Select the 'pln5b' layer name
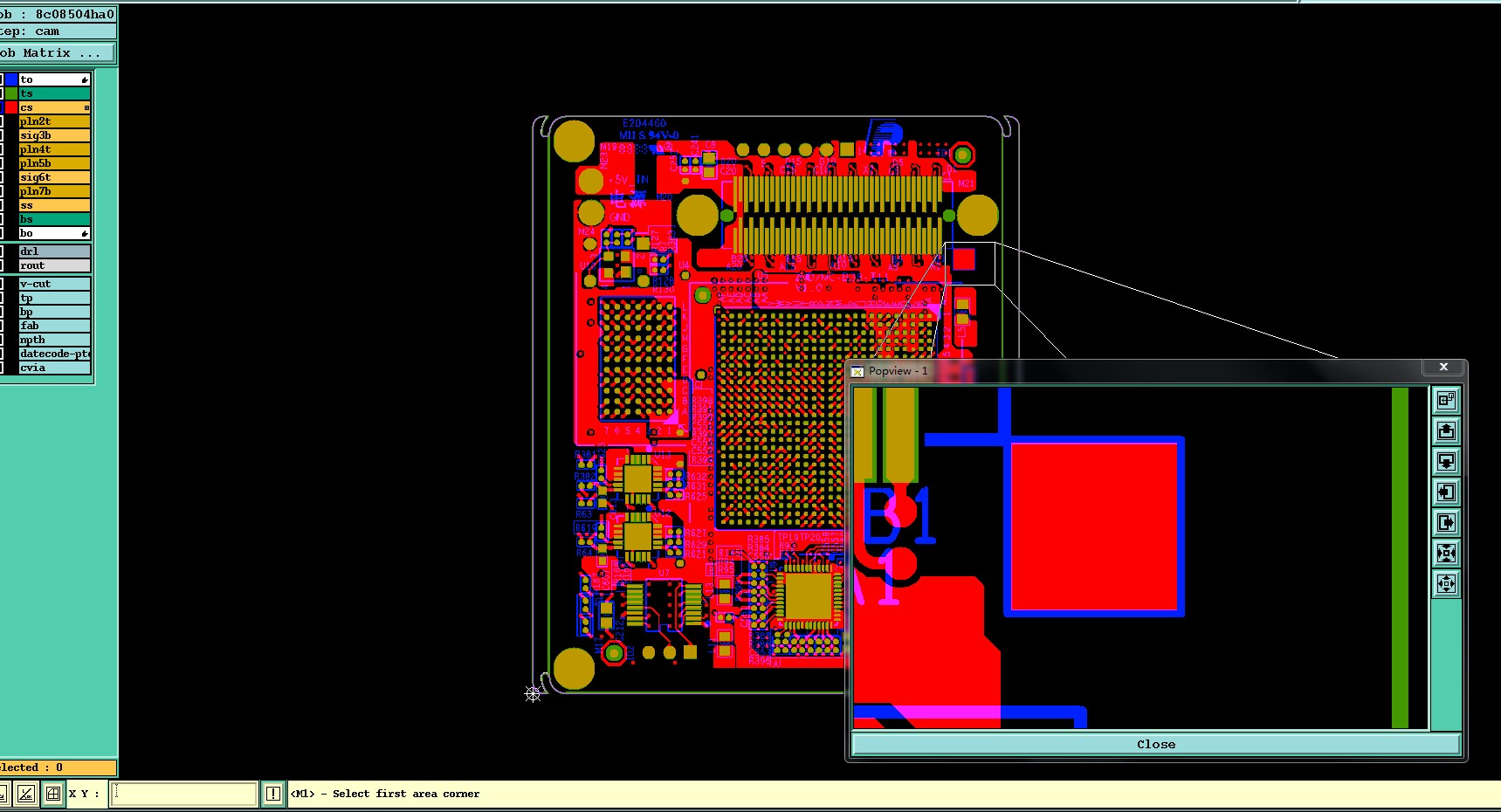The height and width of the screenshot is (812, 1501). click(54, 163)
